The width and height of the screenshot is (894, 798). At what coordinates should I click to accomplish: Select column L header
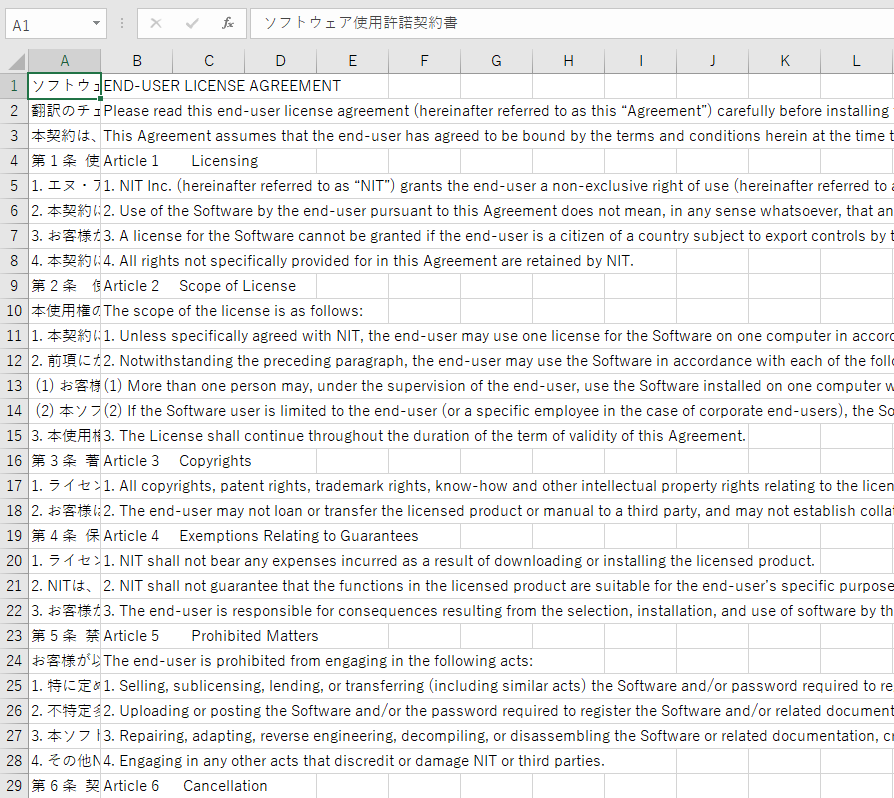pos(856,61)
